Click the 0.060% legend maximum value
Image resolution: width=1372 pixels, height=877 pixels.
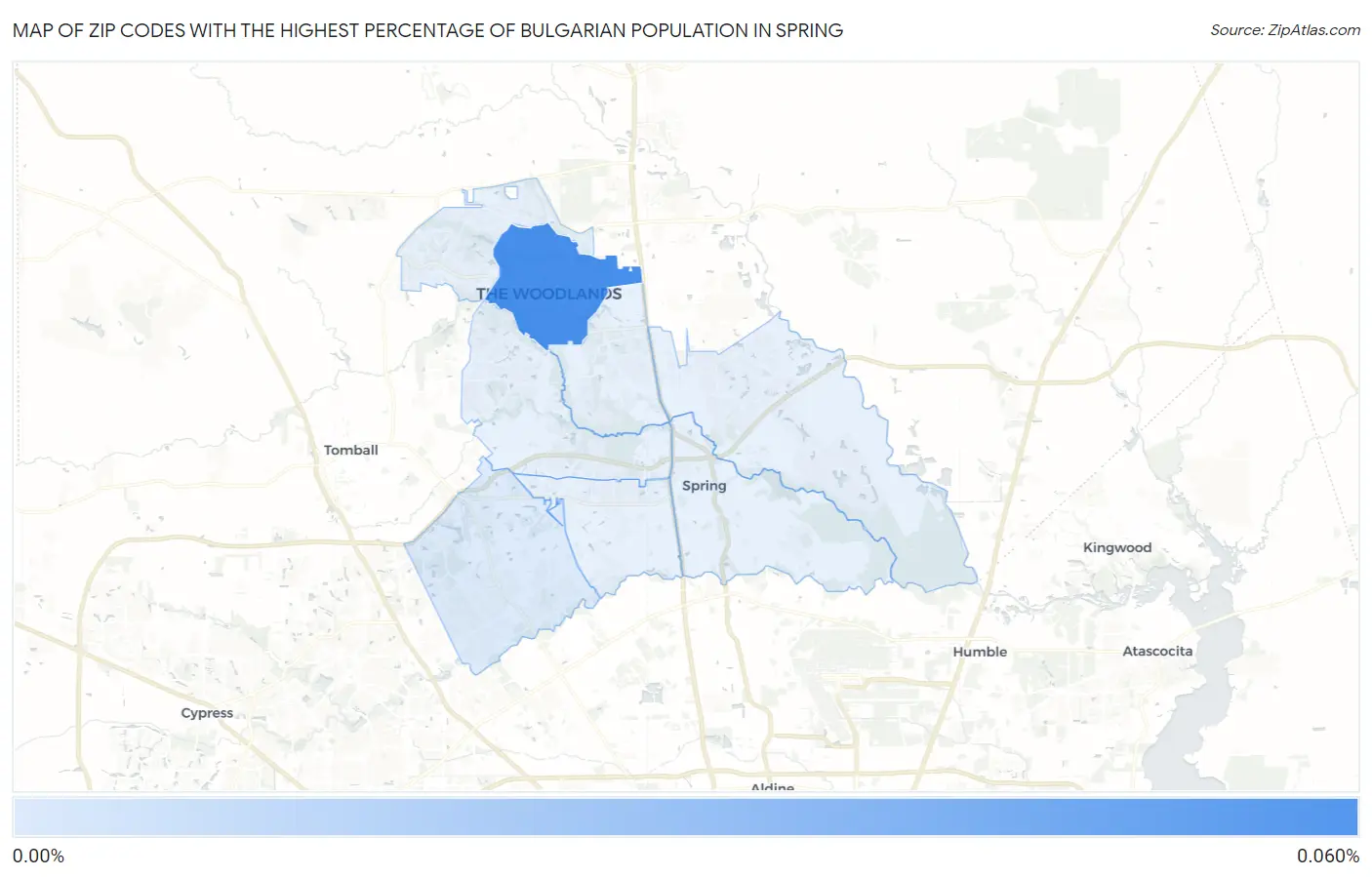point(1327,857)
